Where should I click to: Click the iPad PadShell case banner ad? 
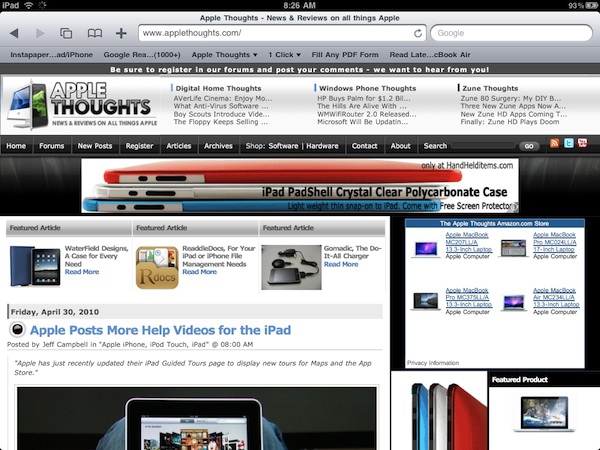click(x=300, y=186)
